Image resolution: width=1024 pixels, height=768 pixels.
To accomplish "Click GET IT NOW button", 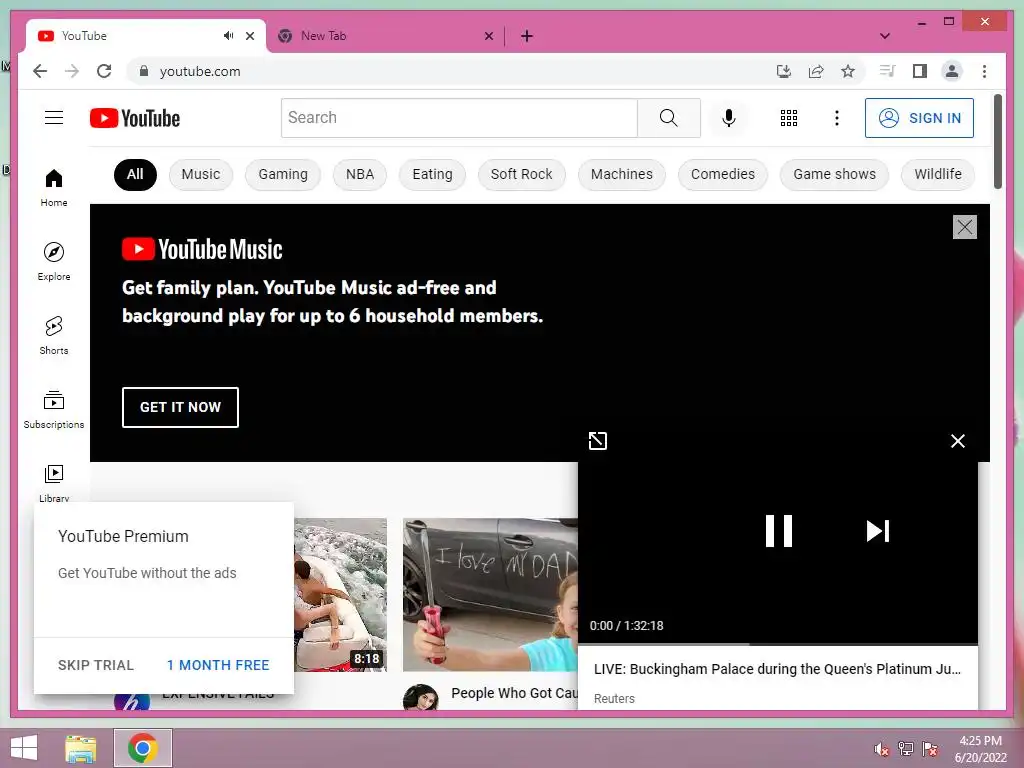I will [180, 407].
